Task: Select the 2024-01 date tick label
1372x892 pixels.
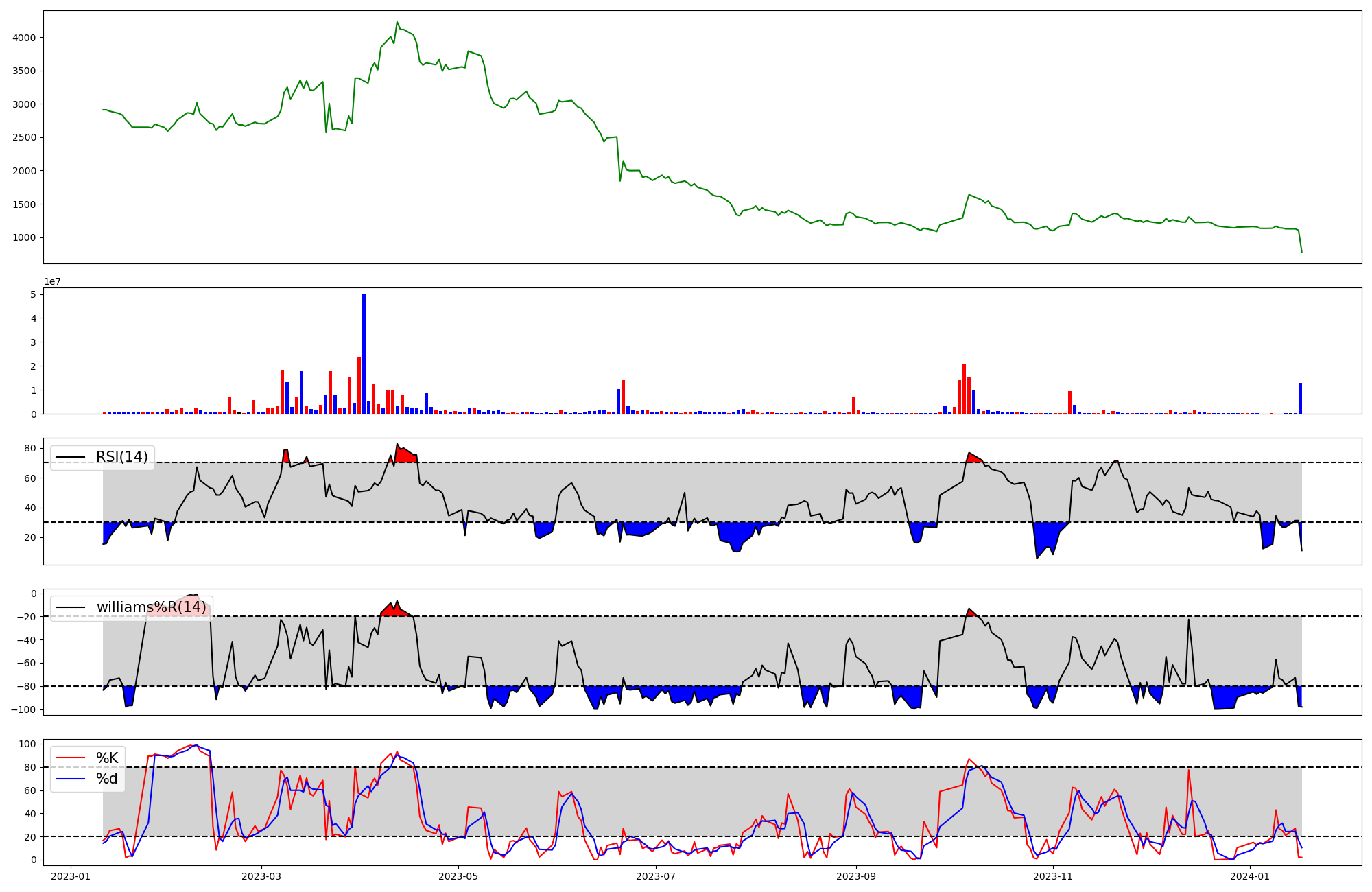Action: [1251, 876]
